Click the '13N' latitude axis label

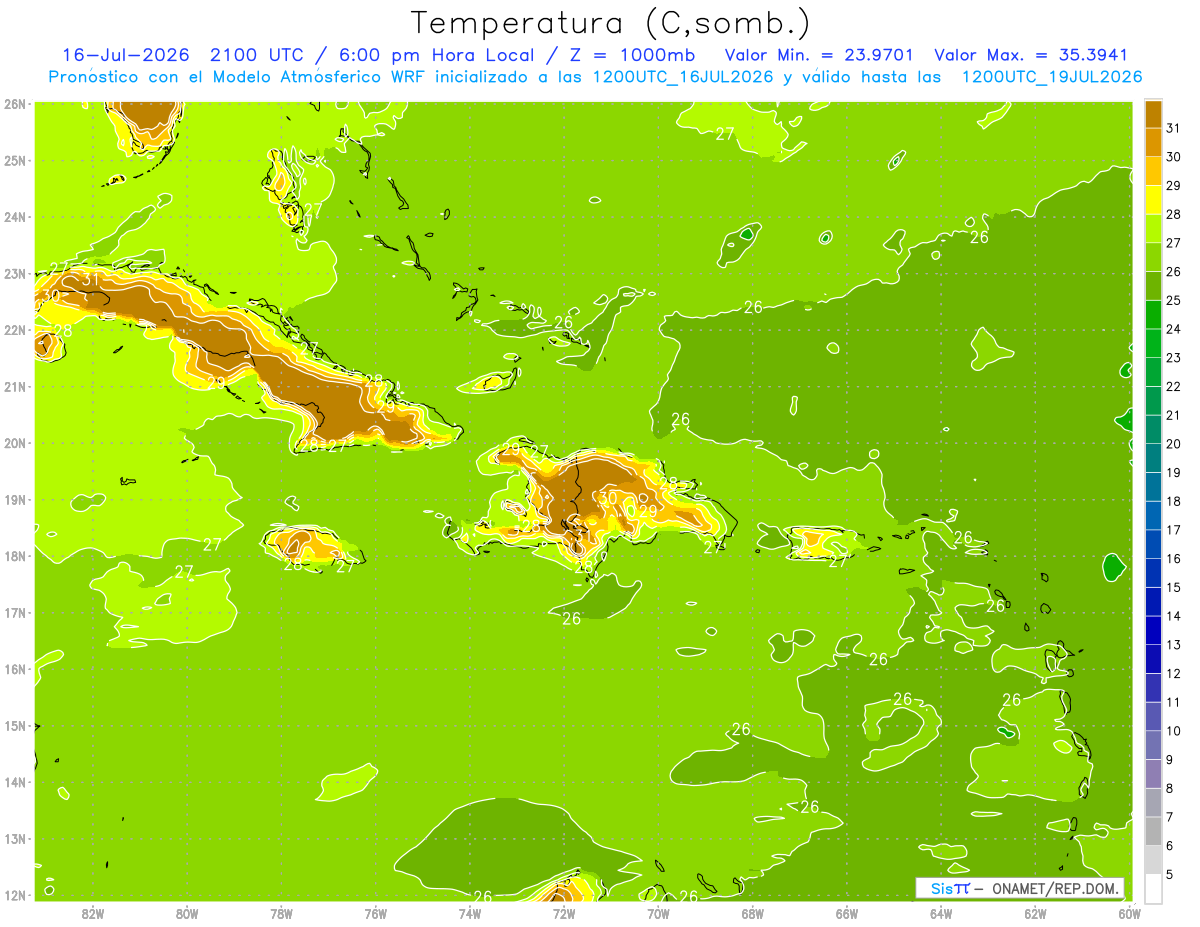15,839
